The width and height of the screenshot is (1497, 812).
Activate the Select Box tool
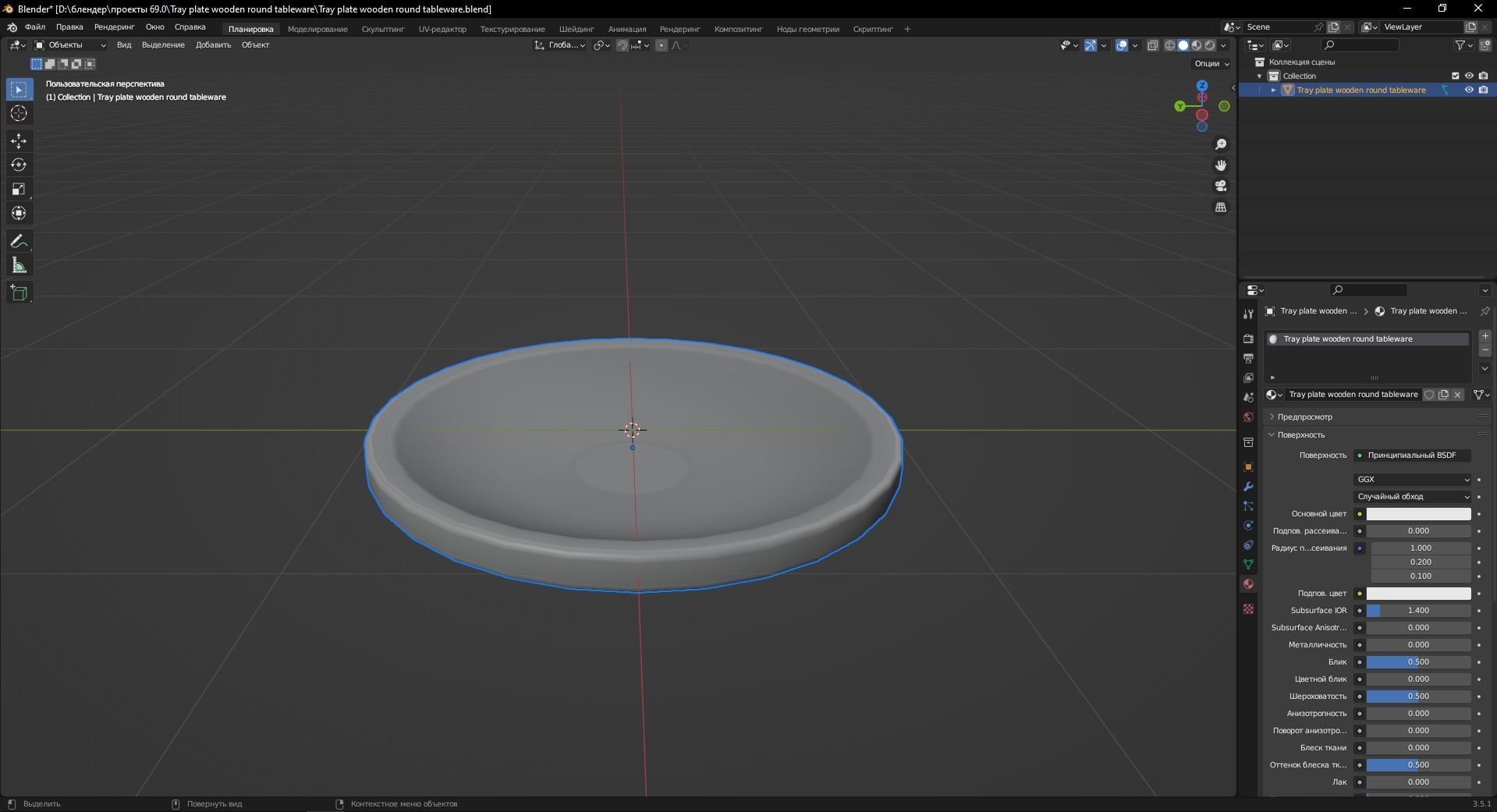coord(19,90)
